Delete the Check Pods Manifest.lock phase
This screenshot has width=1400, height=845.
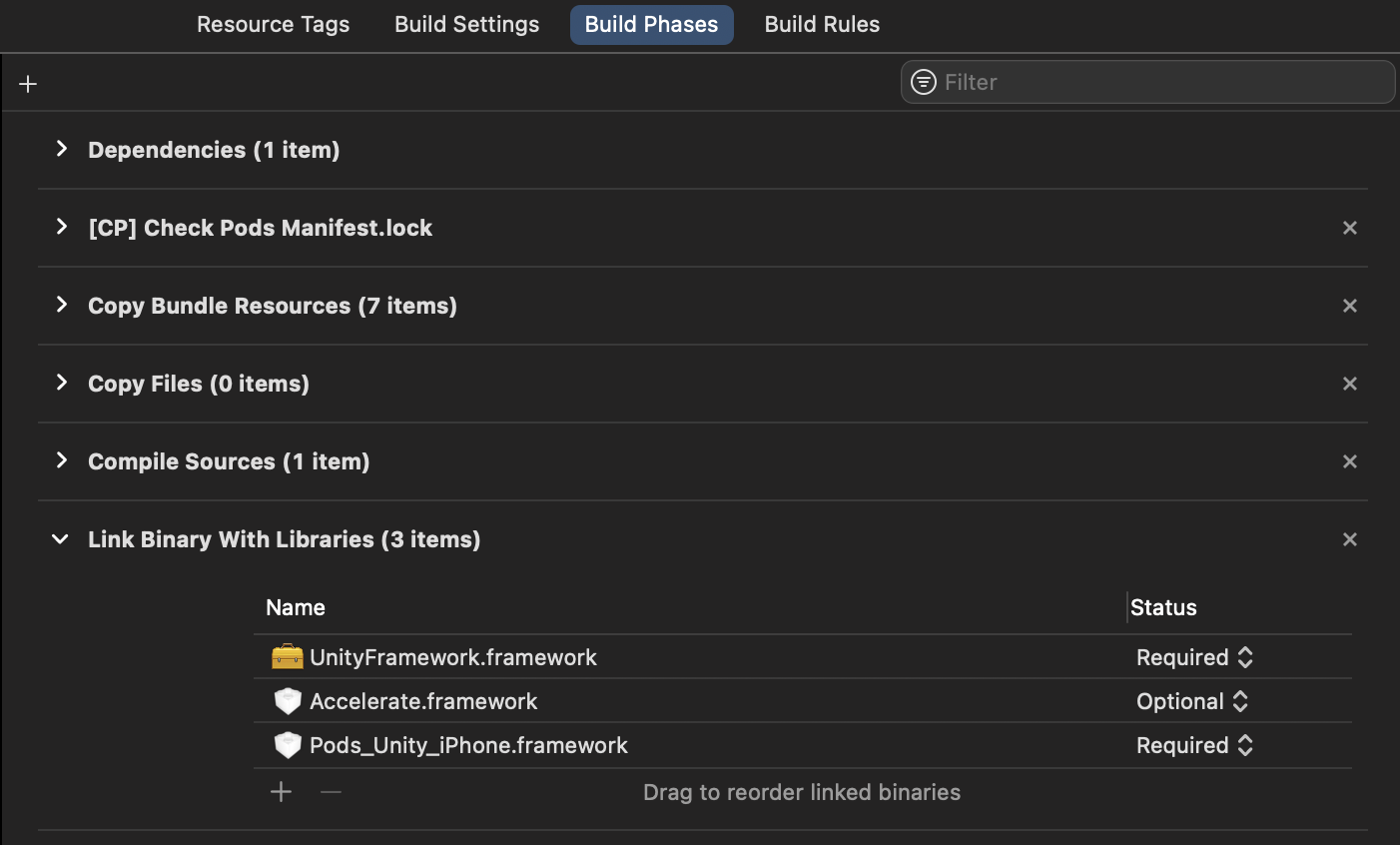[x=1350, y=228]
